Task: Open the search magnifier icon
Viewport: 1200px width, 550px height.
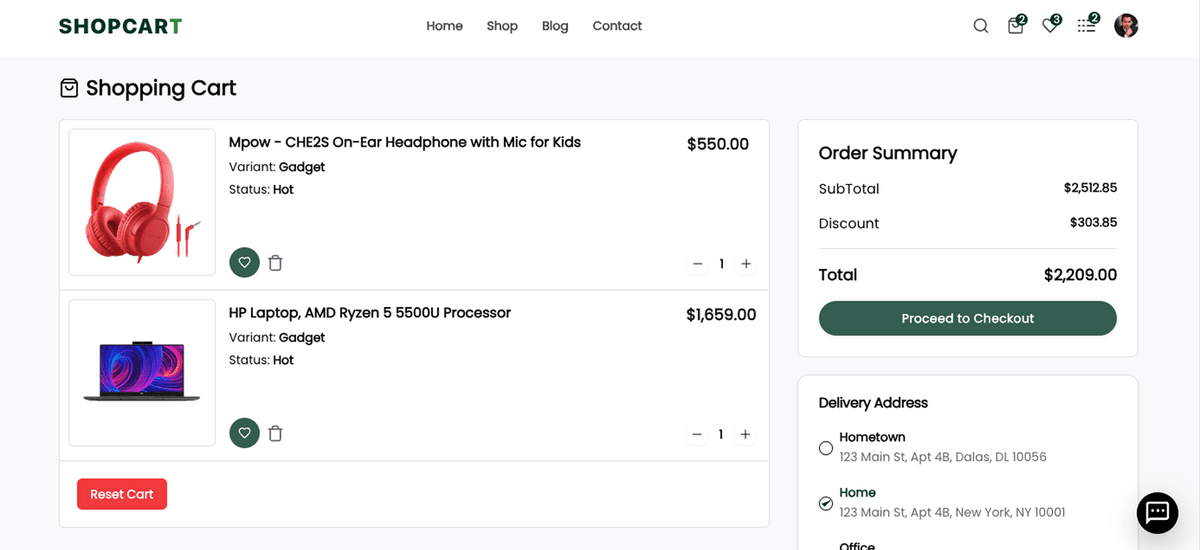Action: [981, 26]
